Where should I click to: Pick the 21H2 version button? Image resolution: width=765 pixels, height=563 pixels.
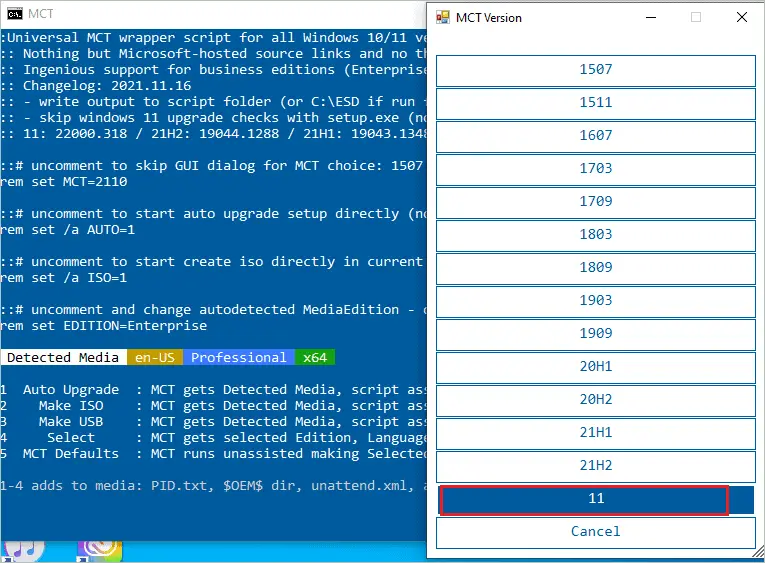[x=596, y=466]
